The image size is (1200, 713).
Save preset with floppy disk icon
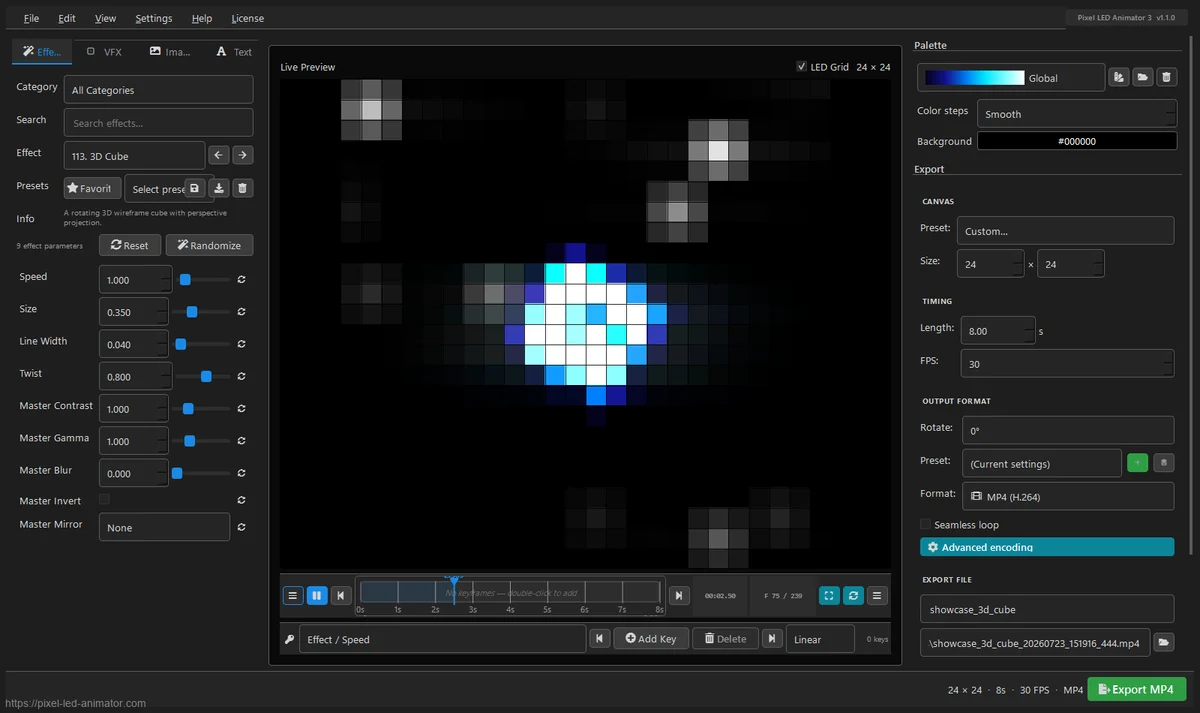(x=195, y=188)
